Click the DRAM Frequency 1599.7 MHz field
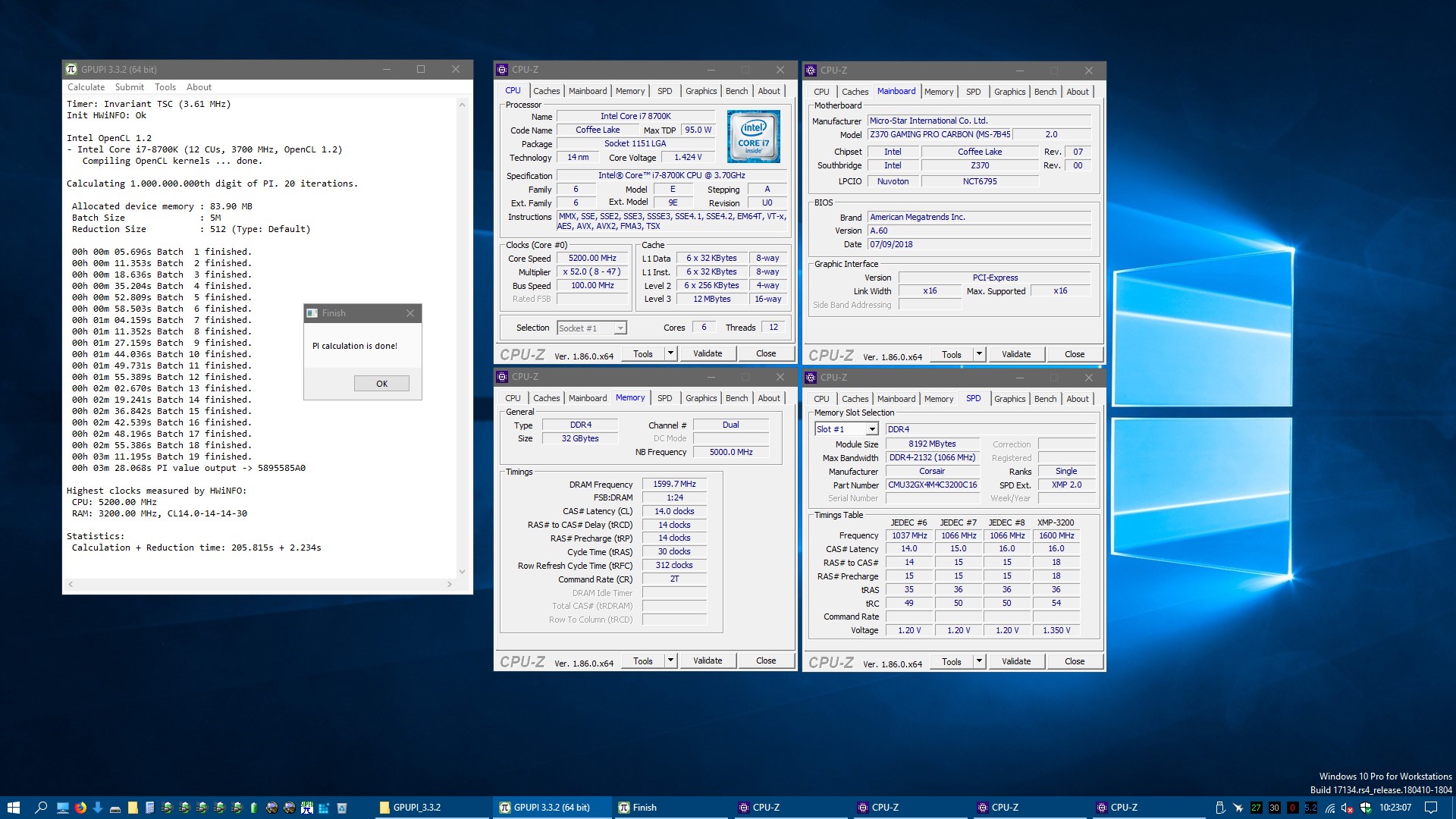1456x819 pixels. pyautogui.click(x=674, y=484)
